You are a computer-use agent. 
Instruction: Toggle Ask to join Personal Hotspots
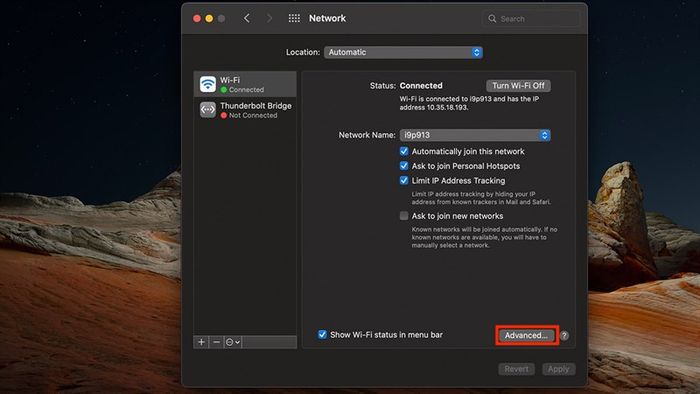click(x=404, y=166)
